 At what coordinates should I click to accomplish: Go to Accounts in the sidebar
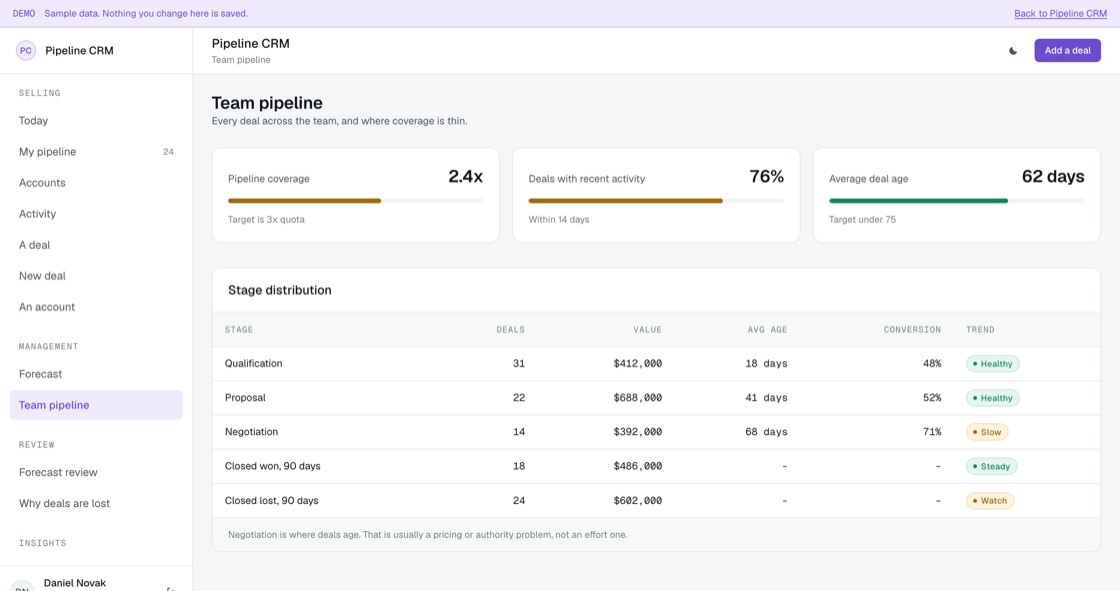click(96, 183)
